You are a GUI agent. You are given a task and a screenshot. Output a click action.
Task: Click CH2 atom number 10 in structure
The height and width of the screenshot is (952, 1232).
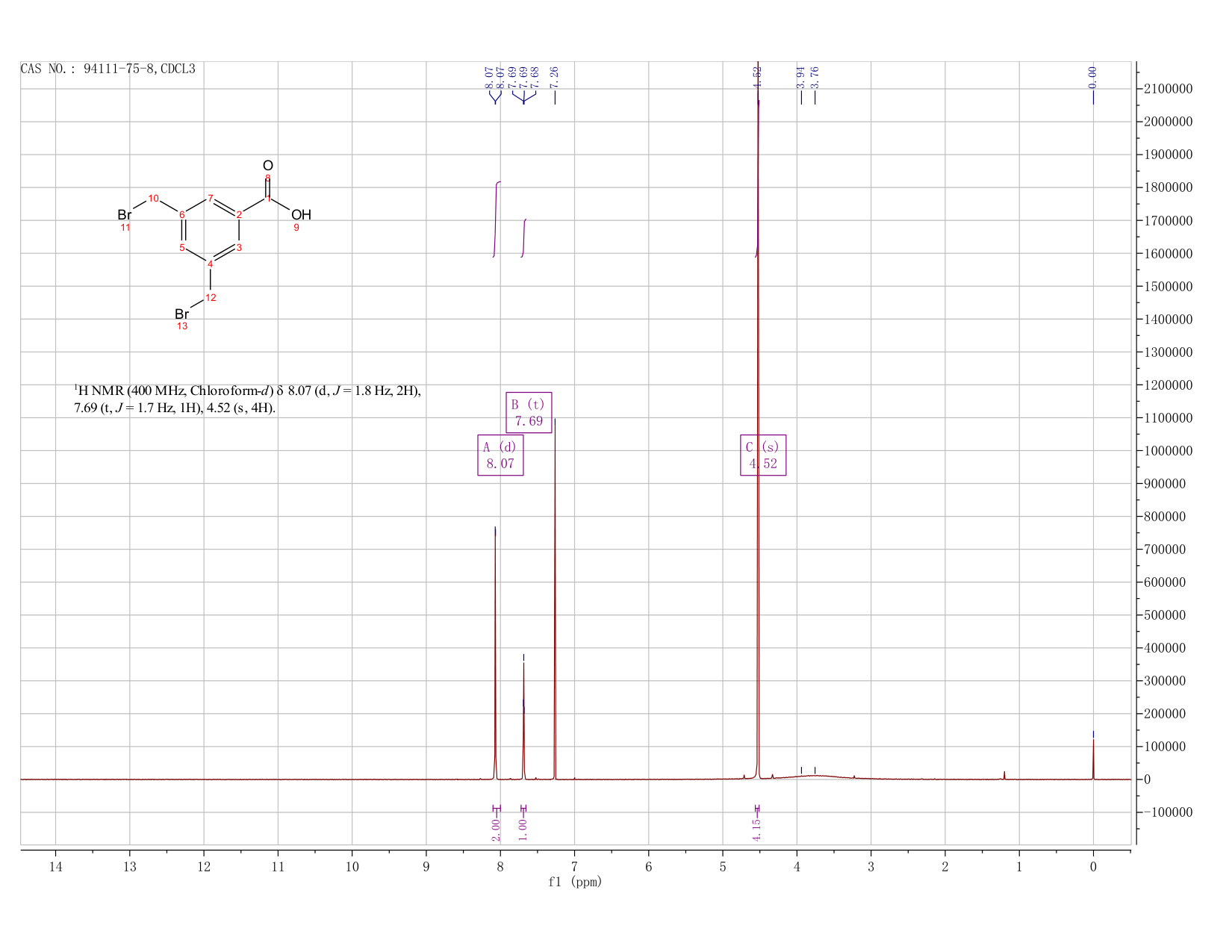point(153,198)
